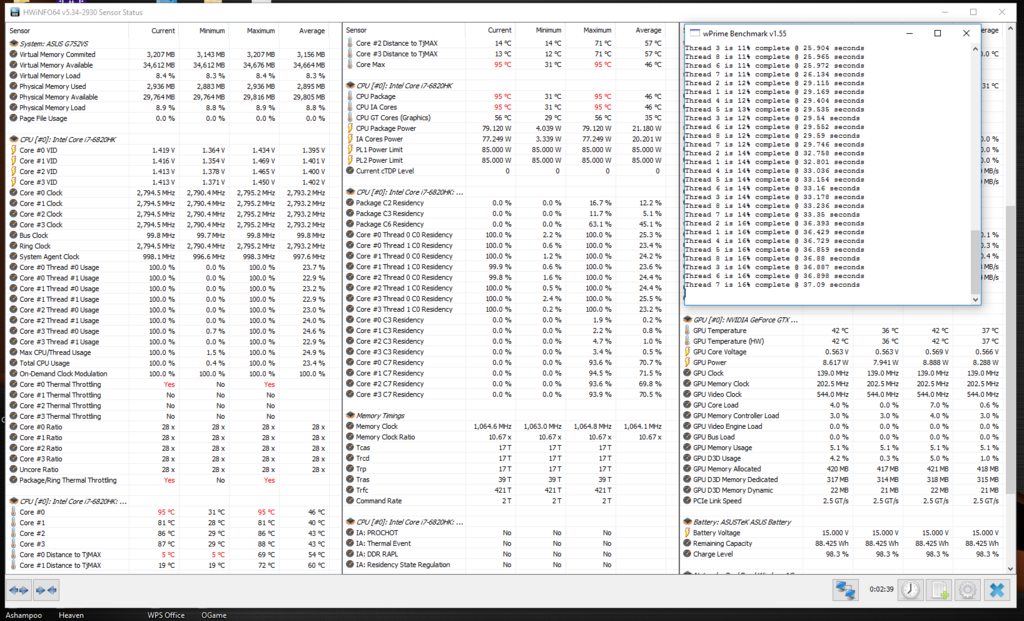The image size is (1024, 621).
Task: Click the logging start document icon
Action: [939, 589]
